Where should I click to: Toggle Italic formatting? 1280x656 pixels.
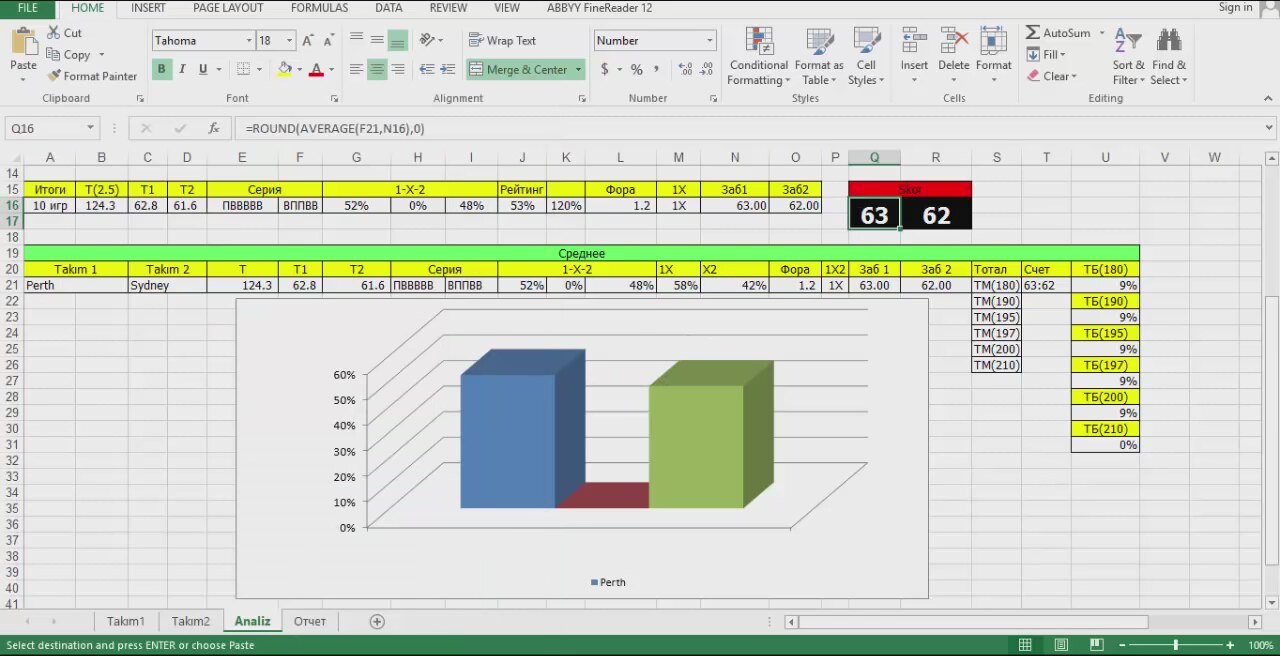click(x=182, y=69)
